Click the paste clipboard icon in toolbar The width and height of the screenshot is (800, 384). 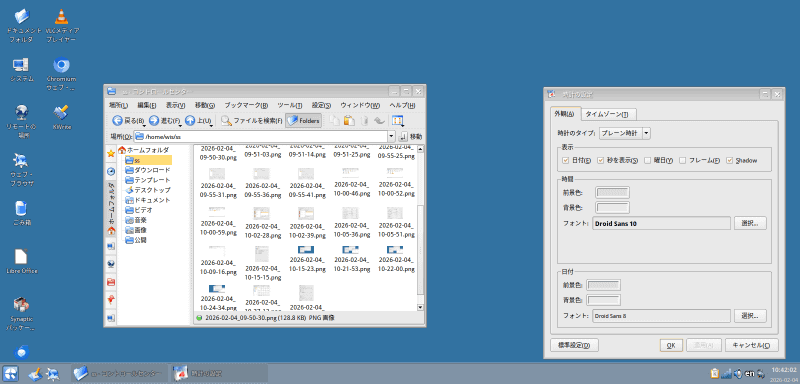tap(349, 121)
